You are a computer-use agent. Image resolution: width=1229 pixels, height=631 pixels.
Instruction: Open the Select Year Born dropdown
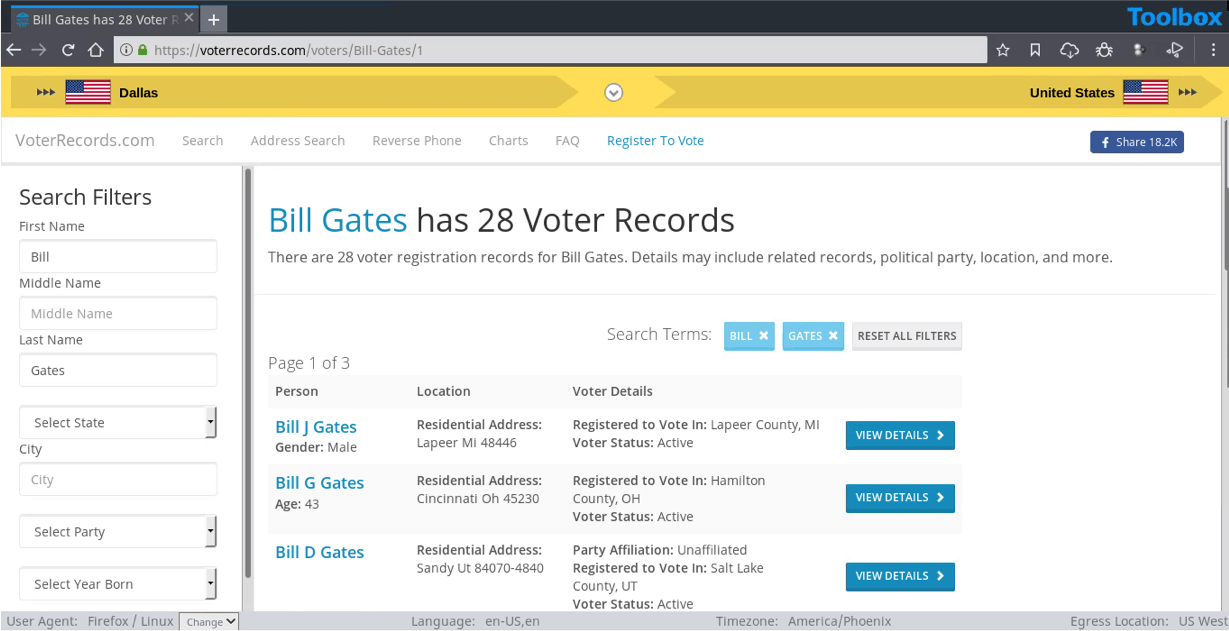click(x=118, y=584)
